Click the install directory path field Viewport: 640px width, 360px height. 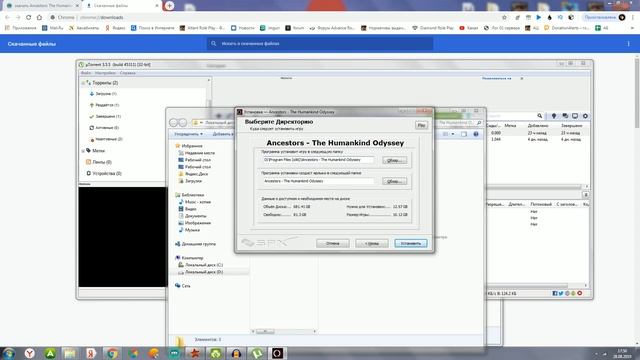(318, 160)
